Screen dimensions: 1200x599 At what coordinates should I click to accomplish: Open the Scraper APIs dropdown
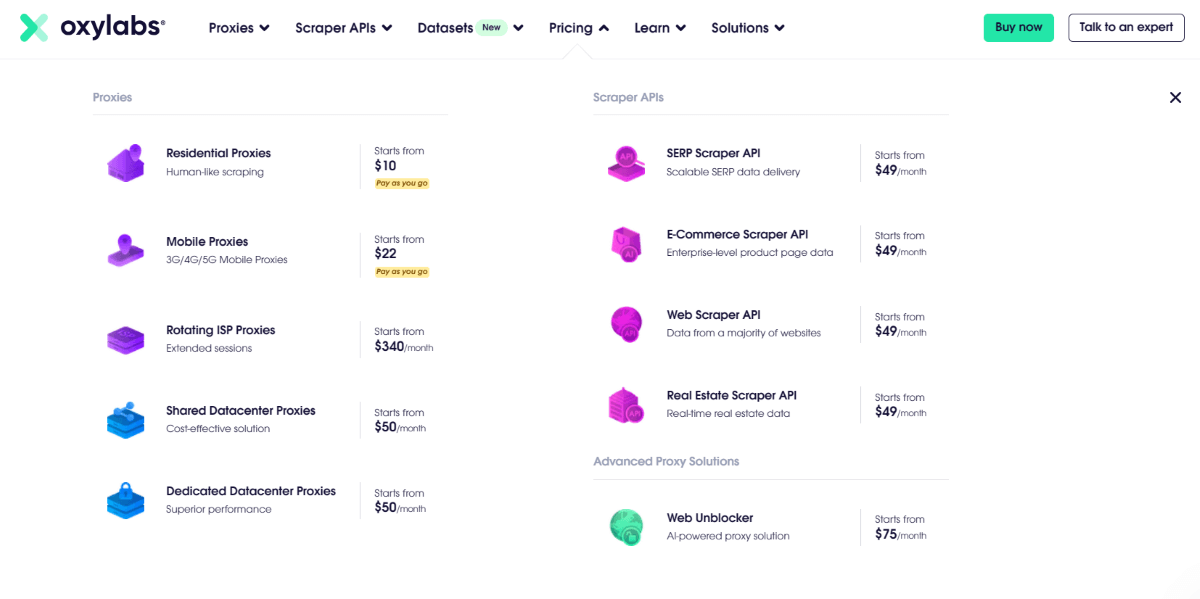click(343, 28)
